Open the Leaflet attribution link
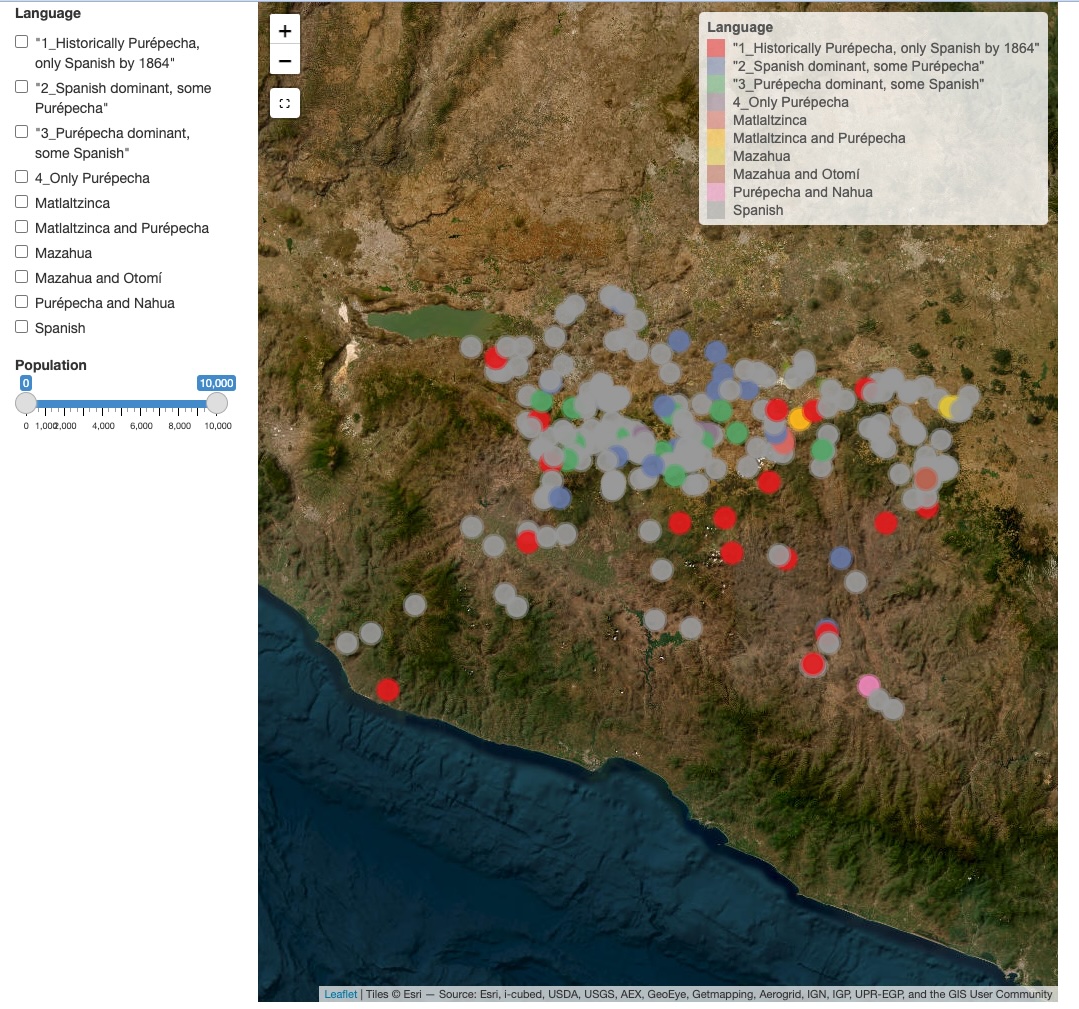 point(340,995)
